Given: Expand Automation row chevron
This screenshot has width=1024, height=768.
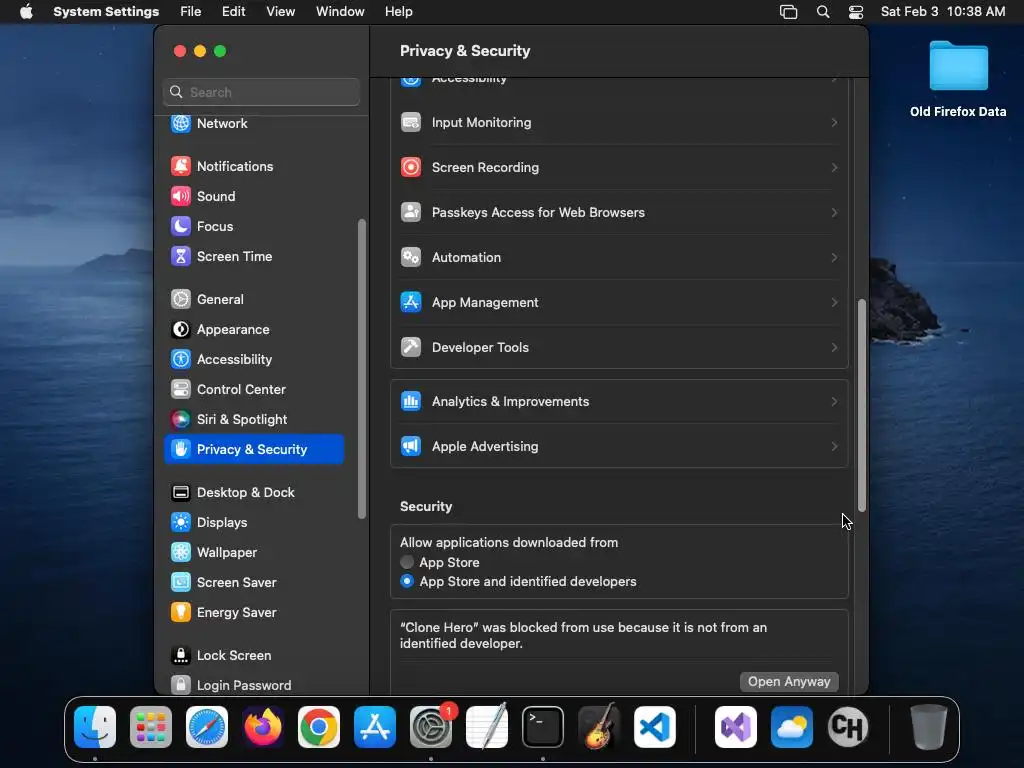Looking at the screenshot, I should tap(834, 257).
